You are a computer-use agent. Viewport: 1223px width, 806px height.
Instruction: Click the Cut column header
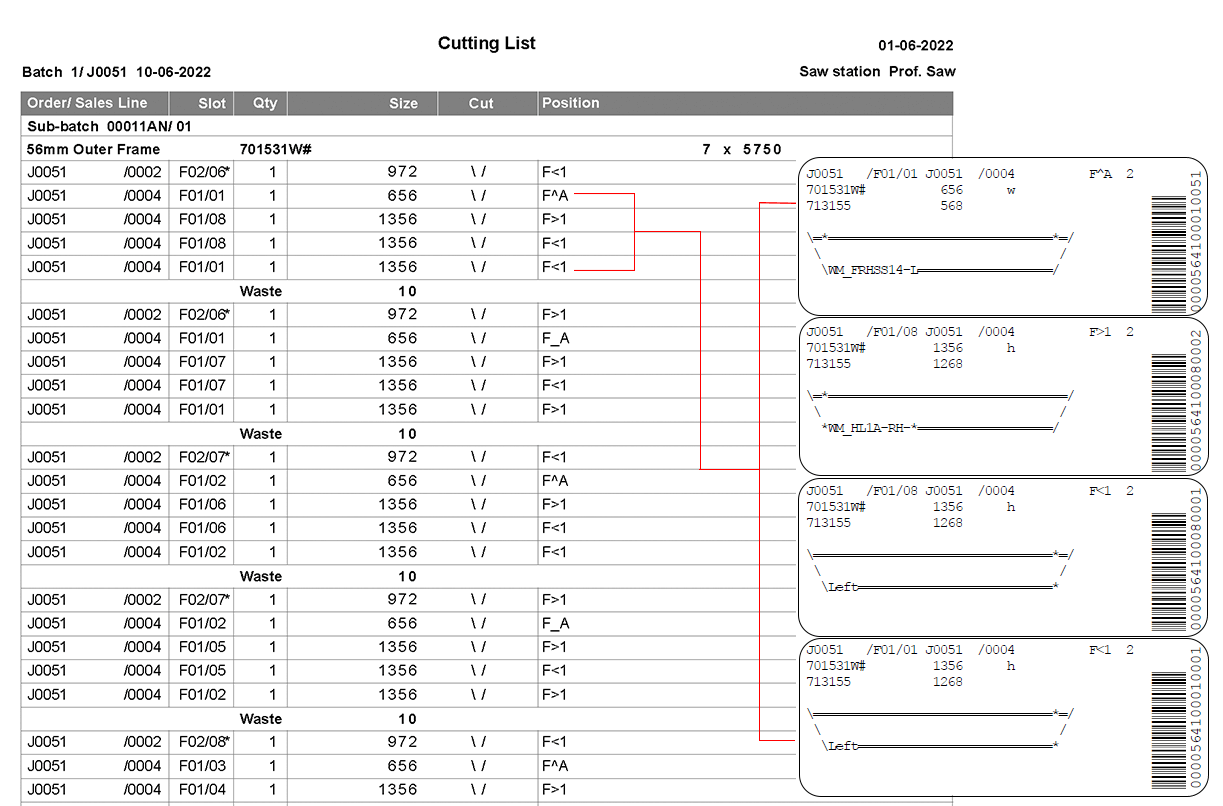pyautogui.click(x=481, y=103)
